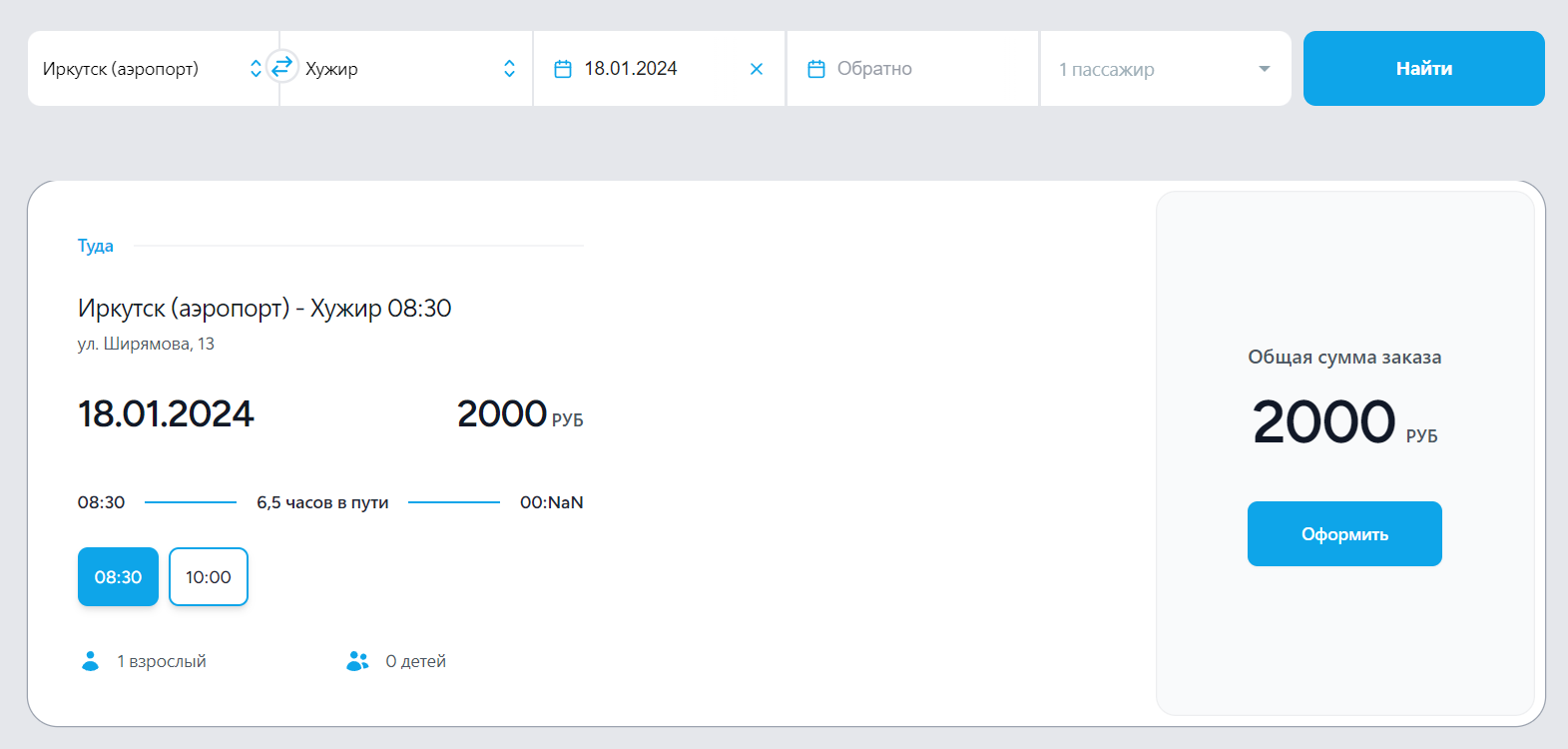Screen dimensions: 1568x749
Task: Click the 2000 РУБ ticket price beside the date
Action: tap(520, 413)
